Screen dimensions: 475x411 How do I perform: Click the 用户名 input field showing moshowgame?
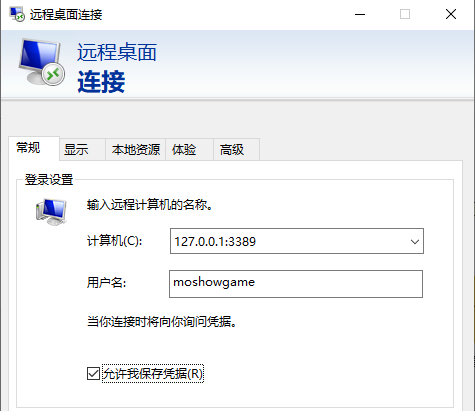tap(296, 284)
